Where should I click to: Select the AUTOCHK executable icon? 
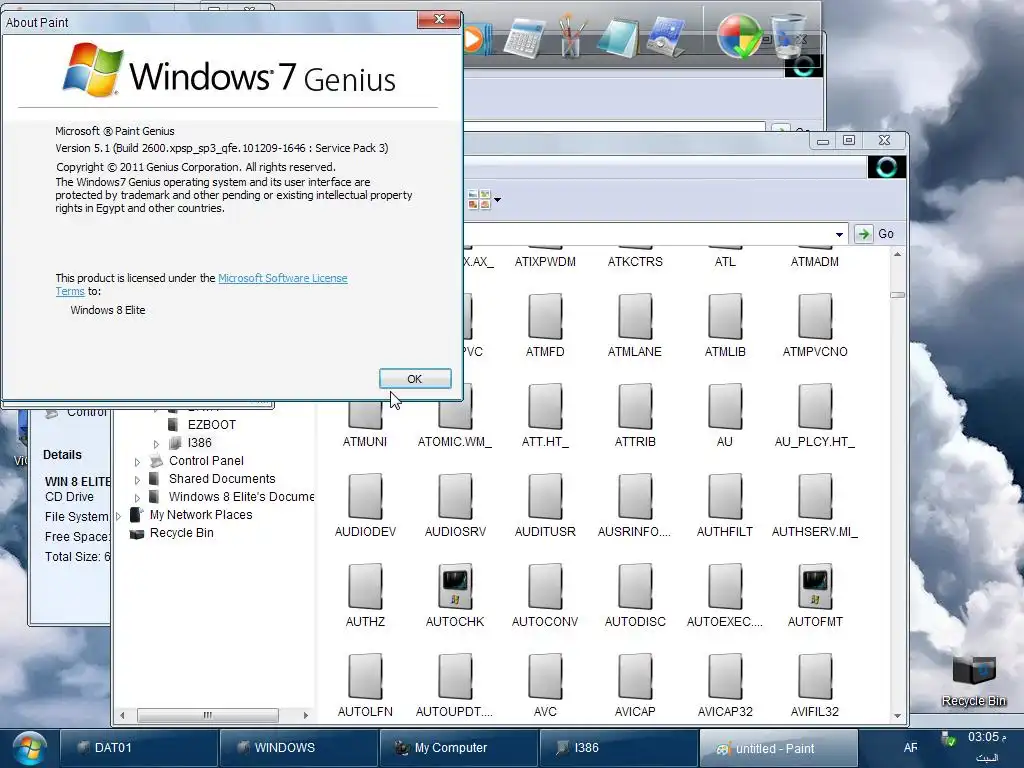[455, 586]
